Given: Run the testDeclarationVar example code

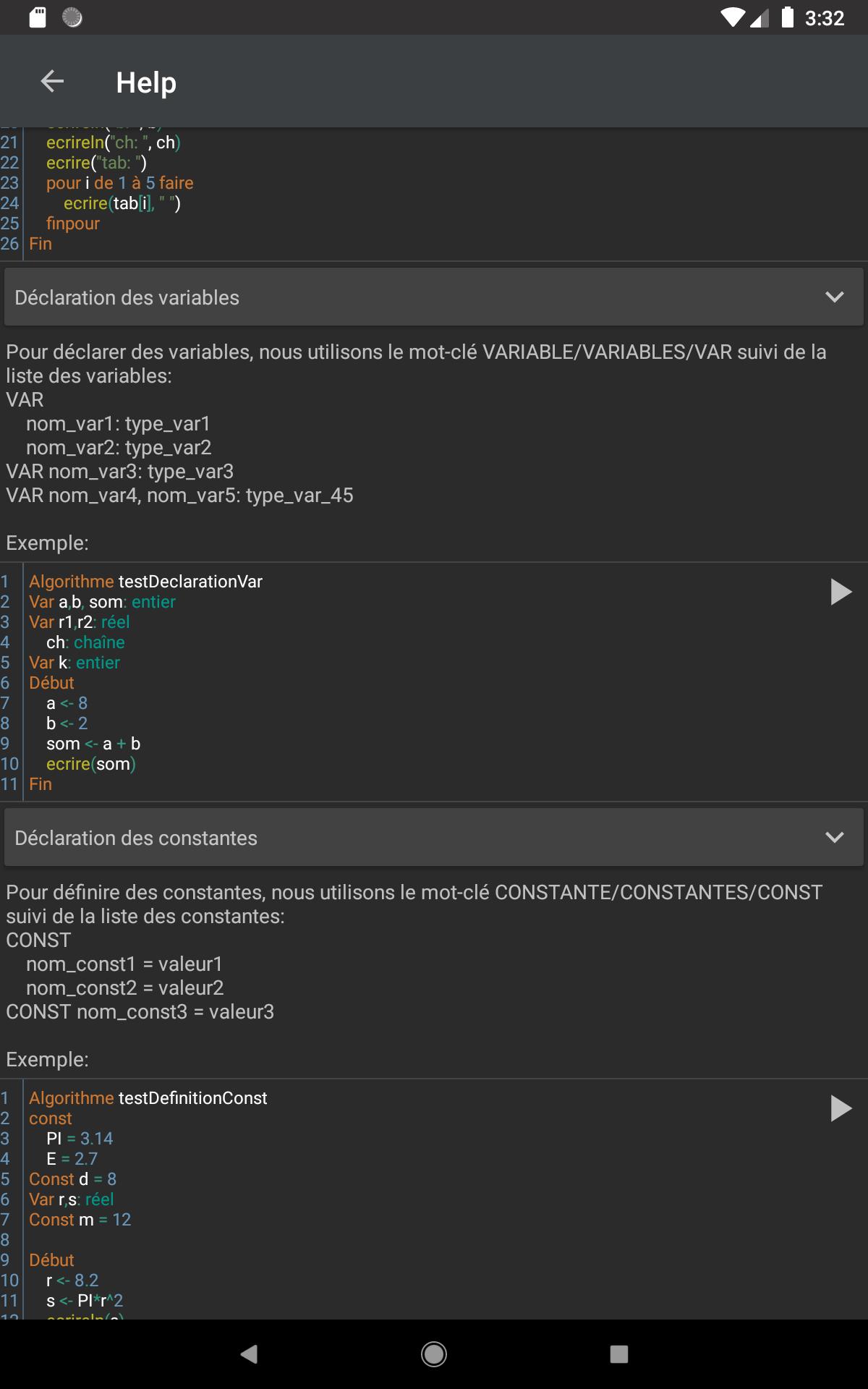Looking at the screenshot, I should (841, 592).
